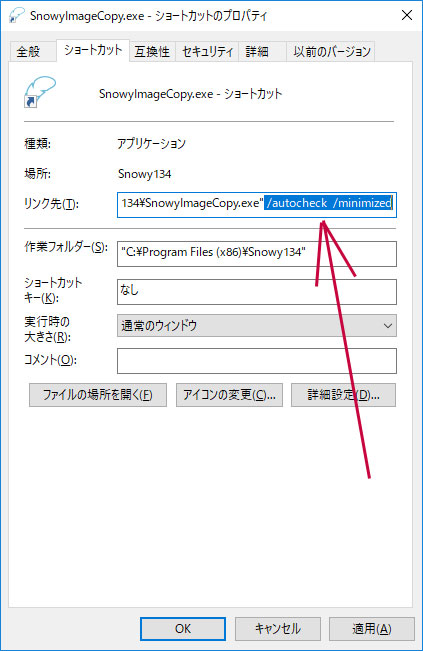Screen dimensions: 423x651
Task: Open the 以前のバージョン tab
Action: click(331, 51)
